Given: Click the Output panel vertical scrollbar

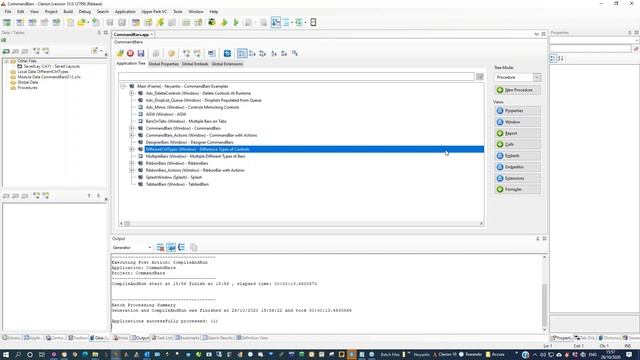Looking at the screenshot, I should (x=544, y=293).
